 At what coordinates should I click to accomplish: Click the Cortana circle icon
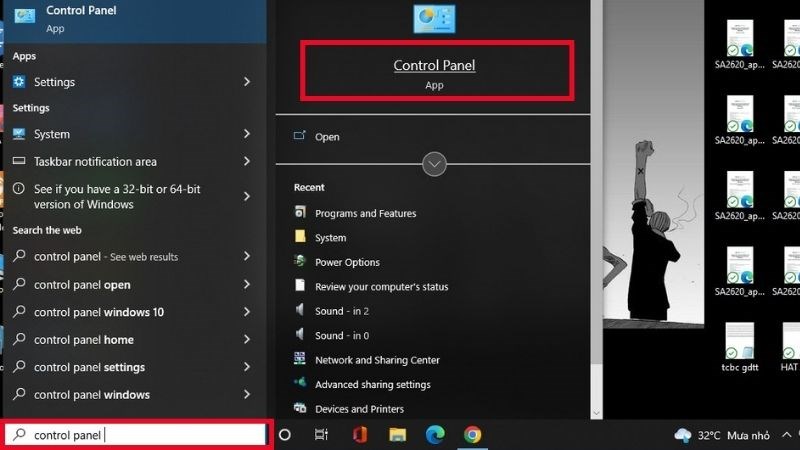pos(285,435)
